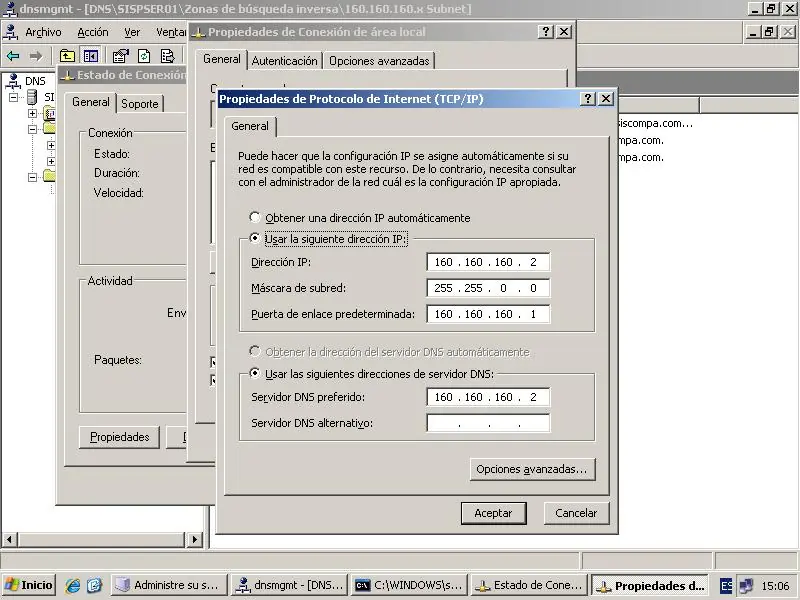Screen dimensions: 800x600
Task: Collapse the third folder under the server
Action: click(x=32, y=178)
